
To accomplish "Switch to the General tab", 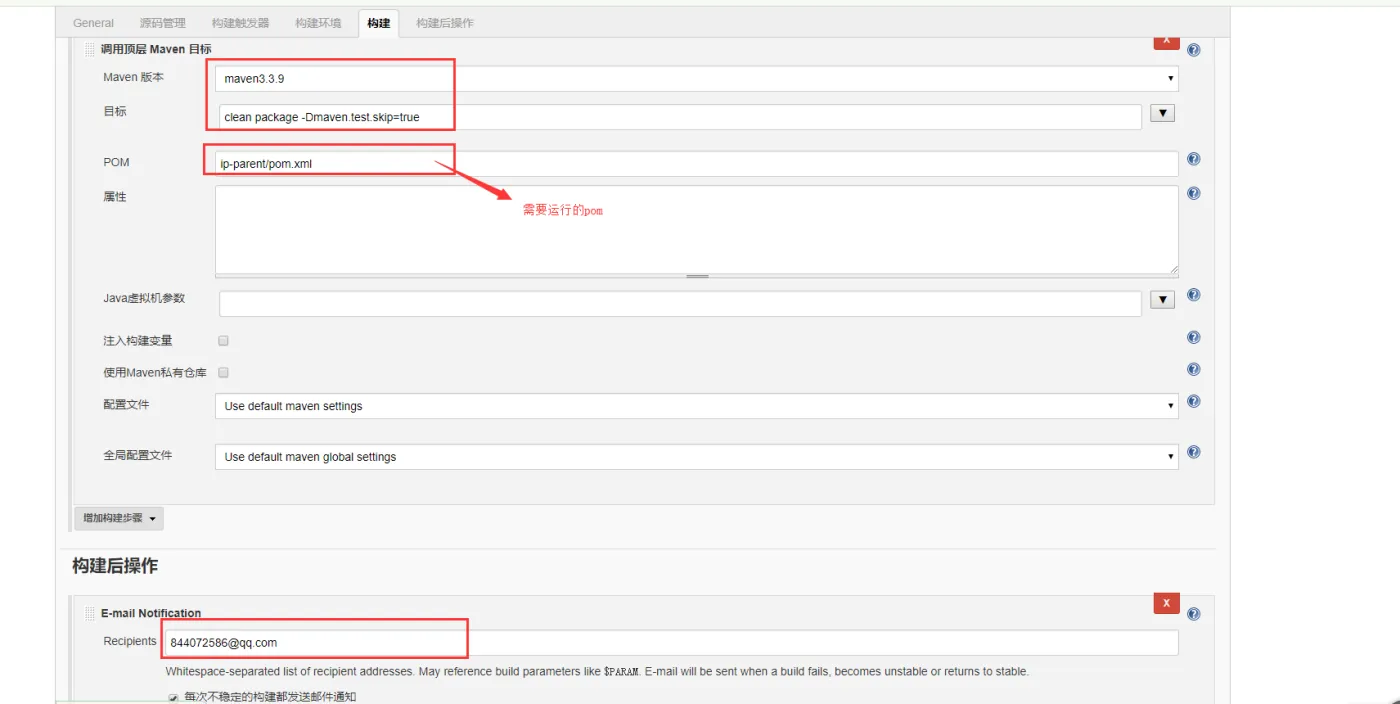I will point(94,23).
